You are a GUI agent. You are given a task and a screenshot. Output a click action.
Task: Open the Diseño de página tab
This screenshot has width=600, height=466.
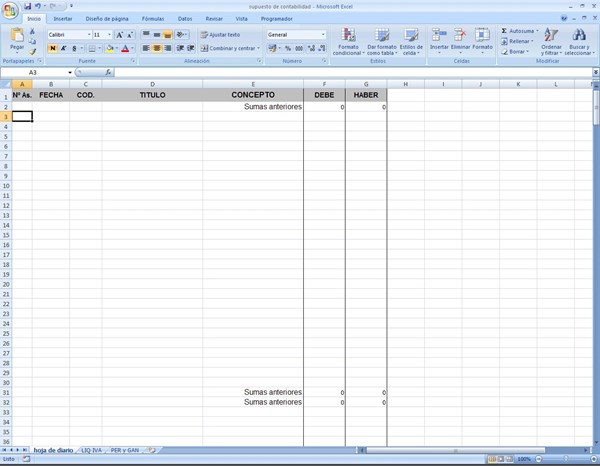point(107,19)
